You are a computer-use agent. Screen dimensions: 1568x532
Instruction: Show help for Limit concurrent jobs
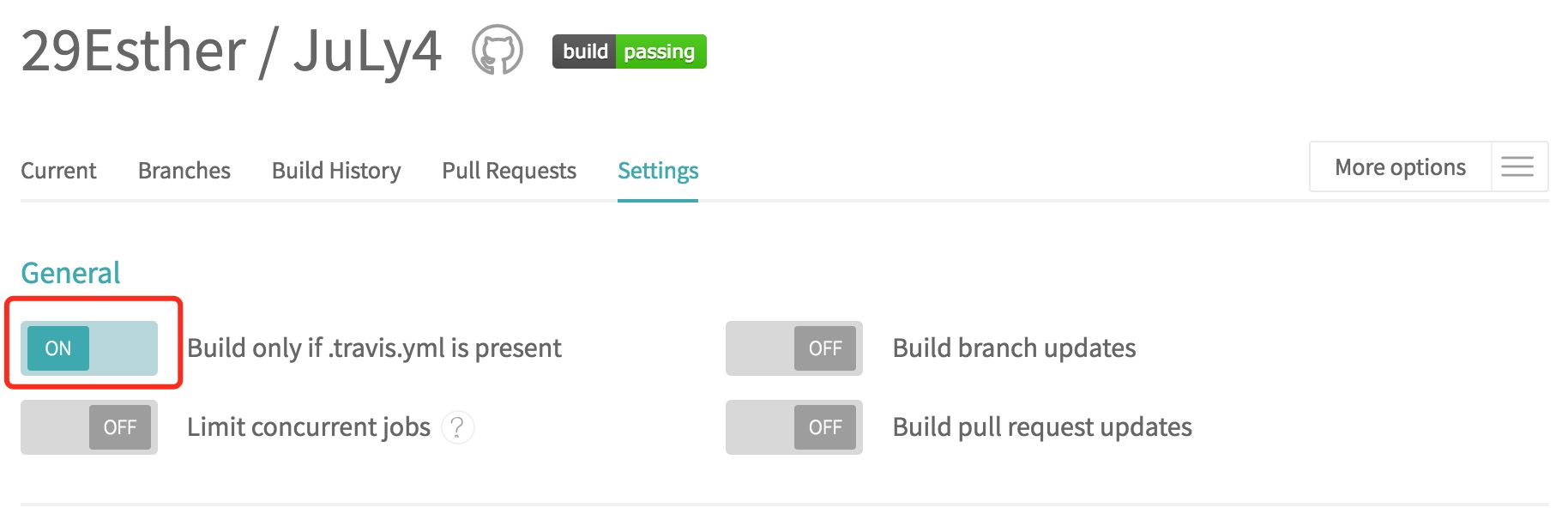(x=458, y=427)
